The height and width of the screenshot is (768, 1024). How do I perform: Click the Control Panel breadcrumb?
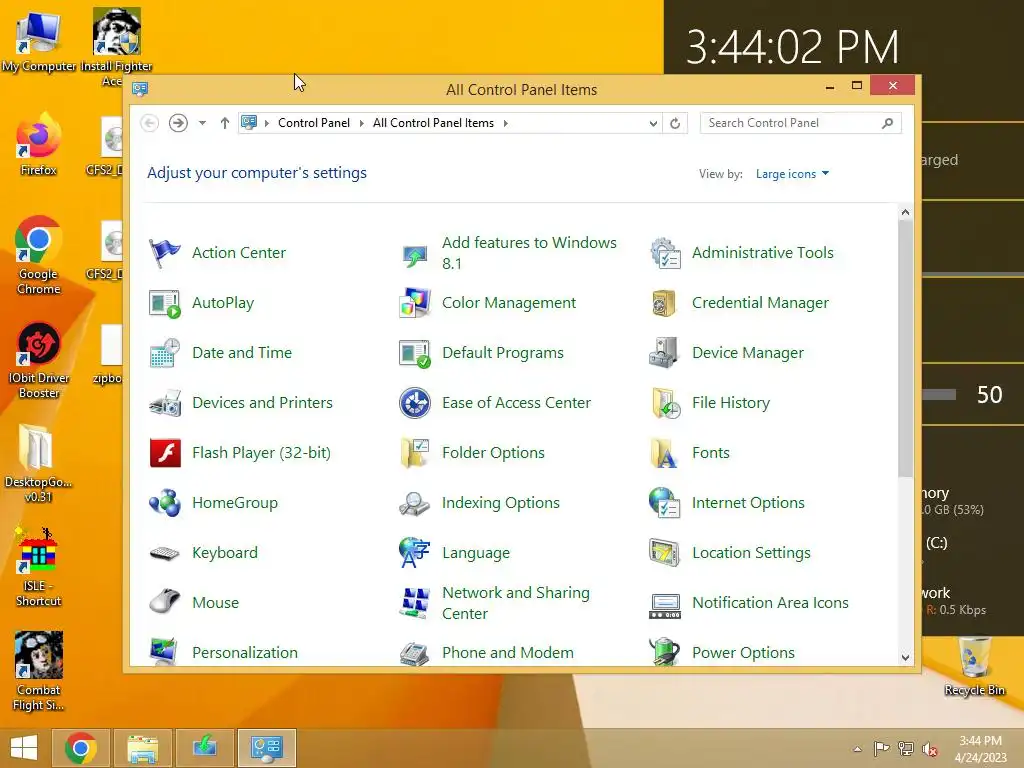click(x=313, y=123)
